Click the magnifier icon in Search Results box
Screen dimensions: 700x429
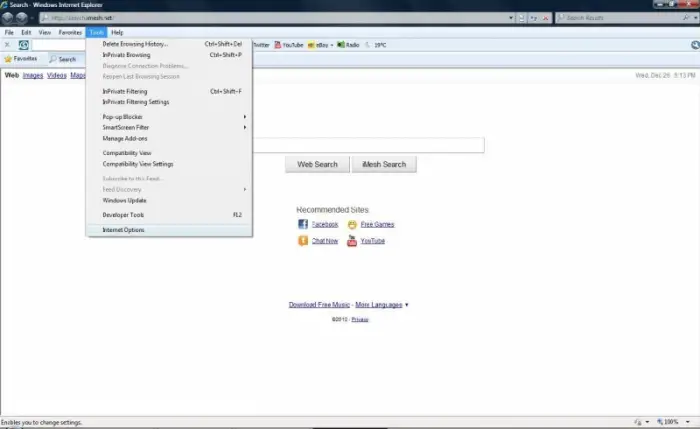tap(686, 17)
